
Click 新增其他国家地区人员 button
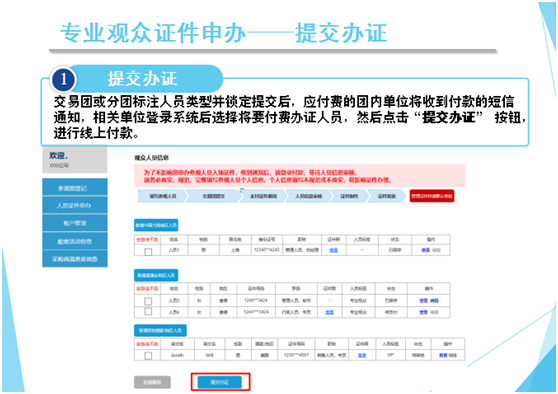[x=160, y=330]
